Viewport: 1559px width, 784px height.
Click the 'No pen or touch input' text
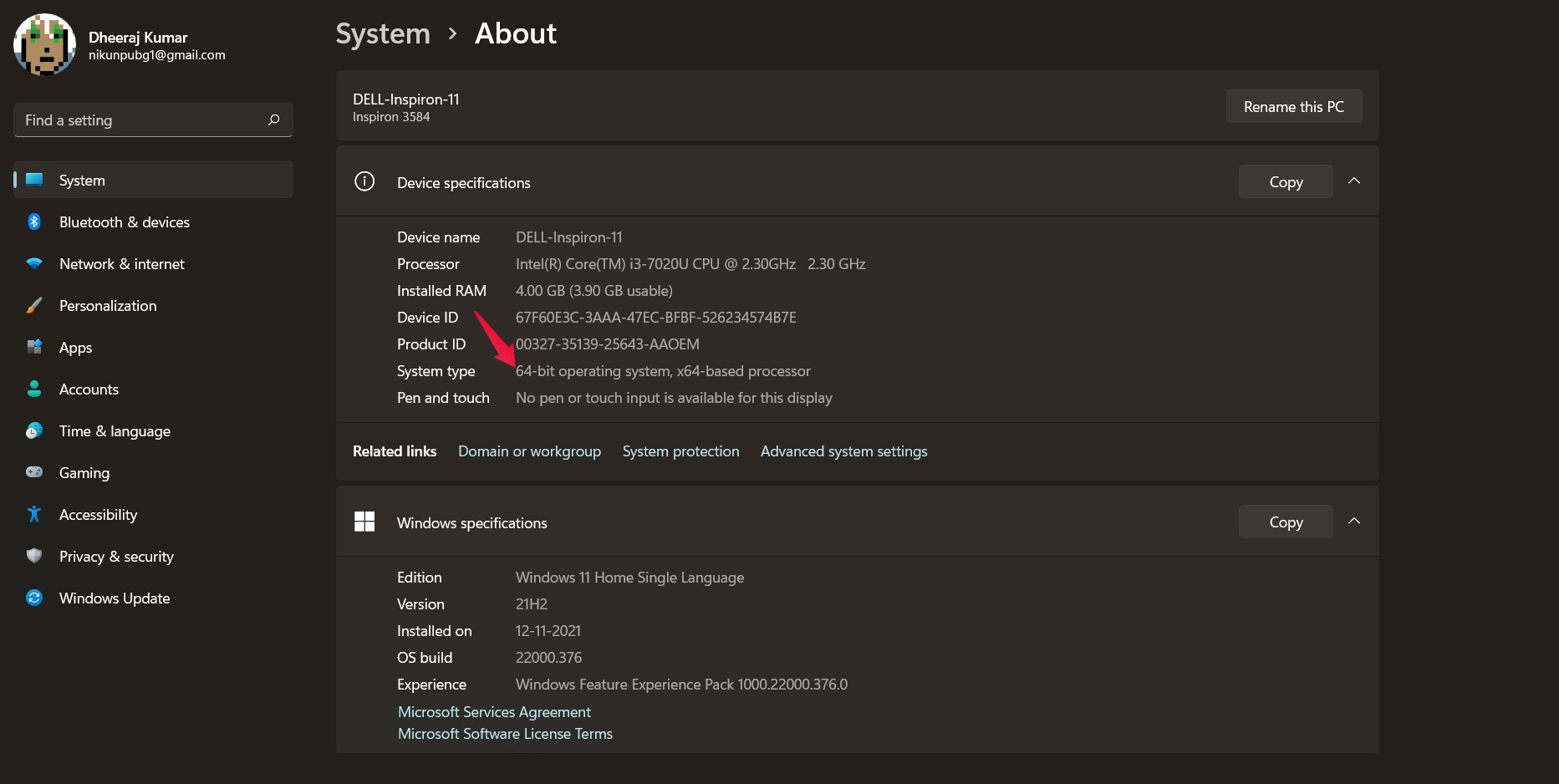[674, 398]
